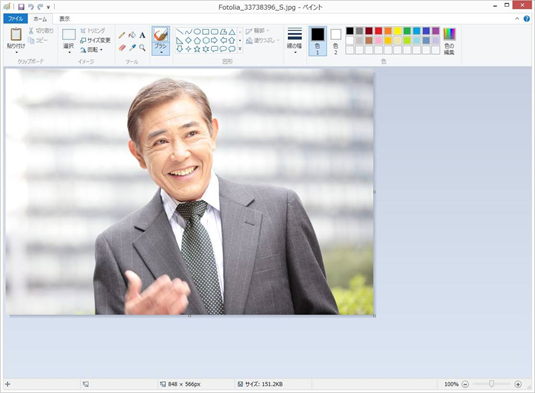Open the ファイル file menu

(15, 19)
